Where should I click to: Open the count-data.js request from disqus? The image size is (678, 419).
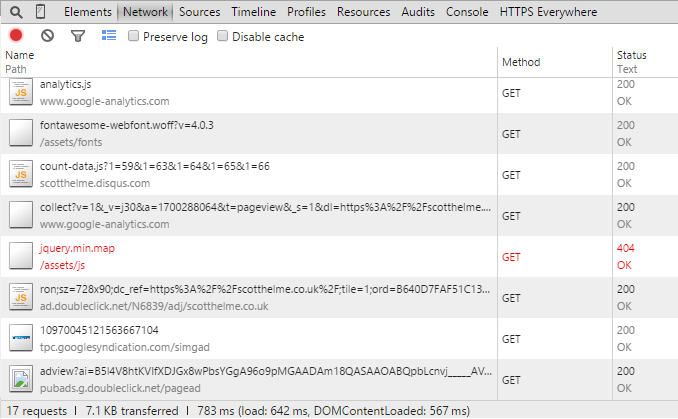pyautogui.click(x=155, y=166)
